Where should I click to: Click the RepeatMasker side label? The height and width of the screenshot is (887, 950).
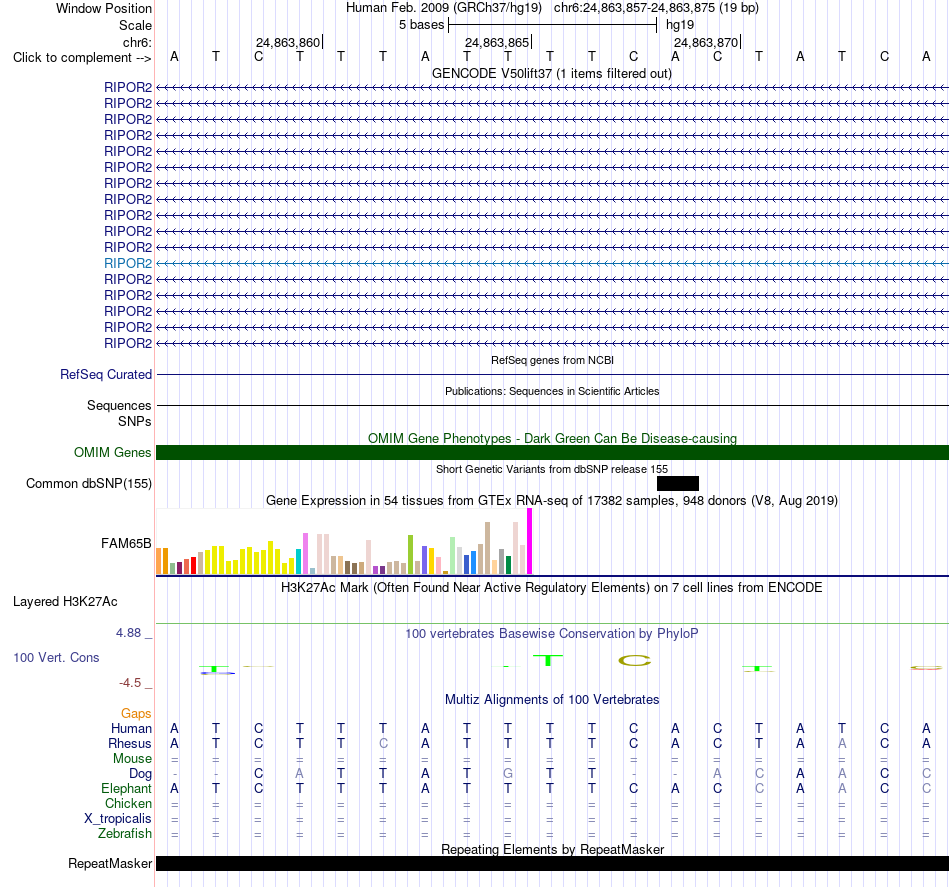click(110, 863)
